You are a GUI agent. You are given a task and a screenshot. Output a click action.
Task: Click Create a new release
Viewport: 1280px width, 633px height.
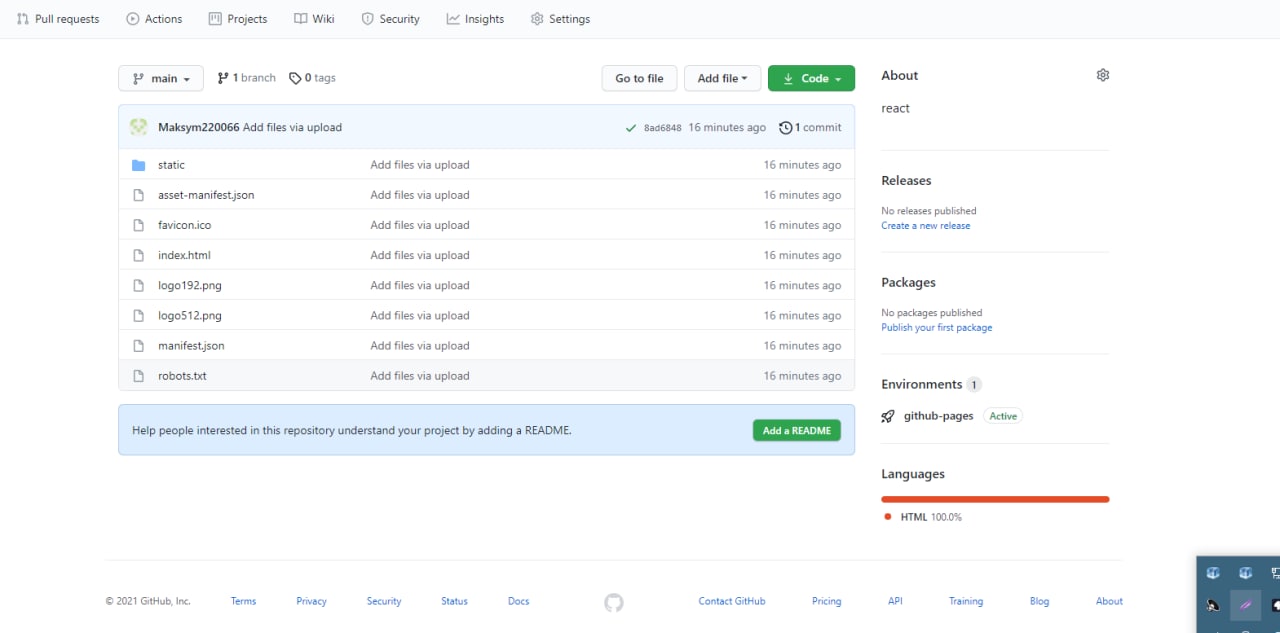pos(925,226)
